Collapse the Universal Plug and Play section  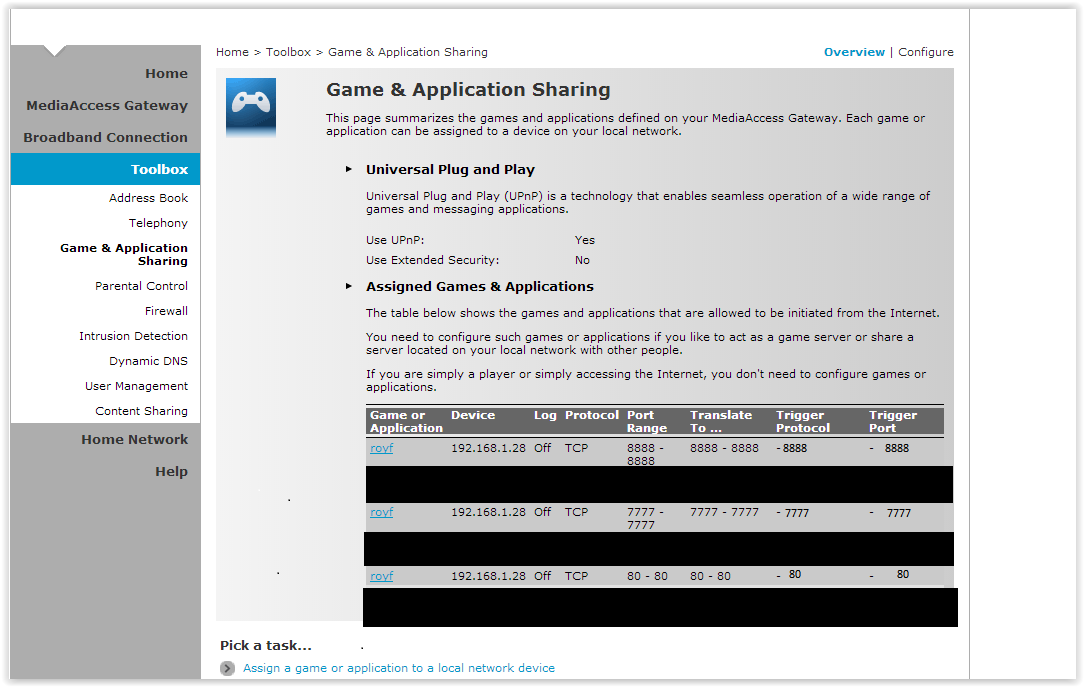coord(349,169)
